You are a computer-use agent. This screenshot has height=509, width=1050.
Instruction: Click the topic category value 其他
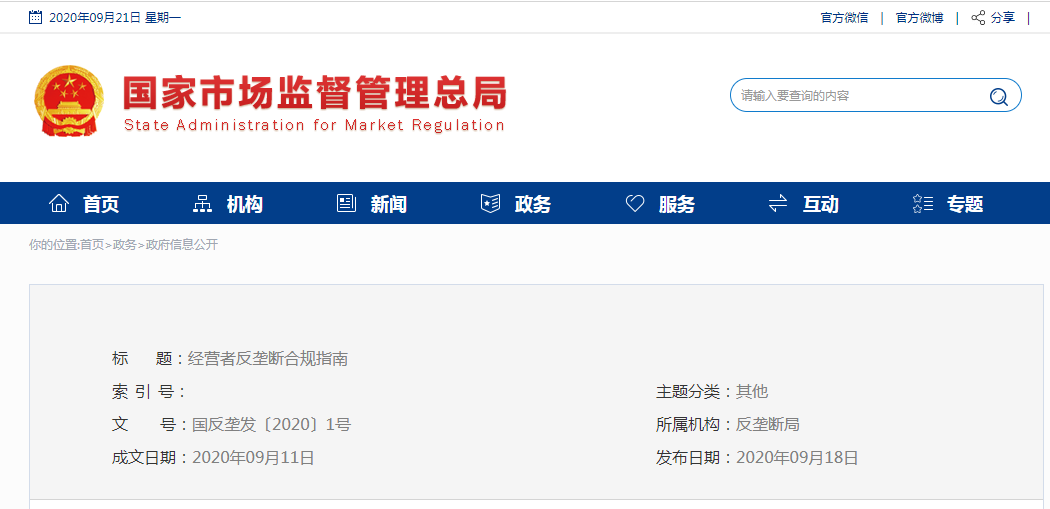point(751,392)
